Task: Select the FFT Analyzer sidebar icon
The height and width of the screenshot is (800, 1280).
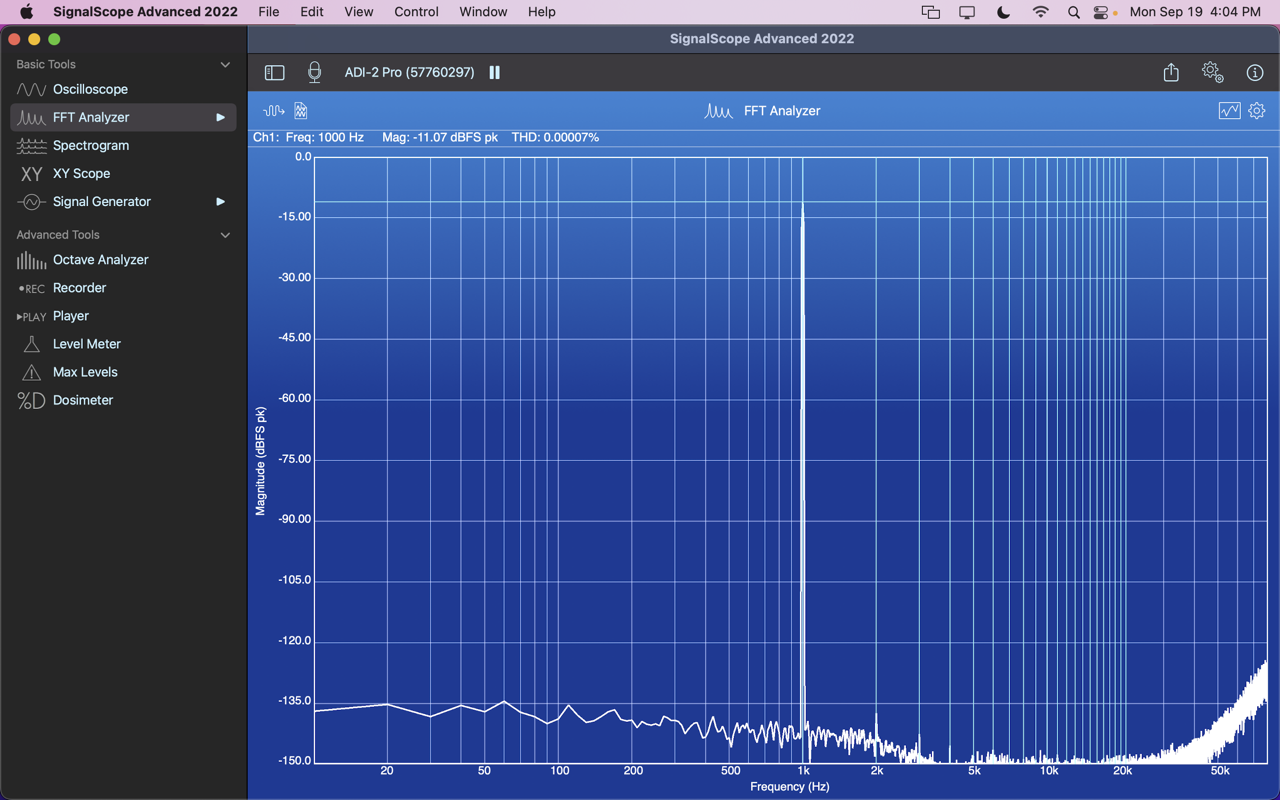Action: click(31, 117)
